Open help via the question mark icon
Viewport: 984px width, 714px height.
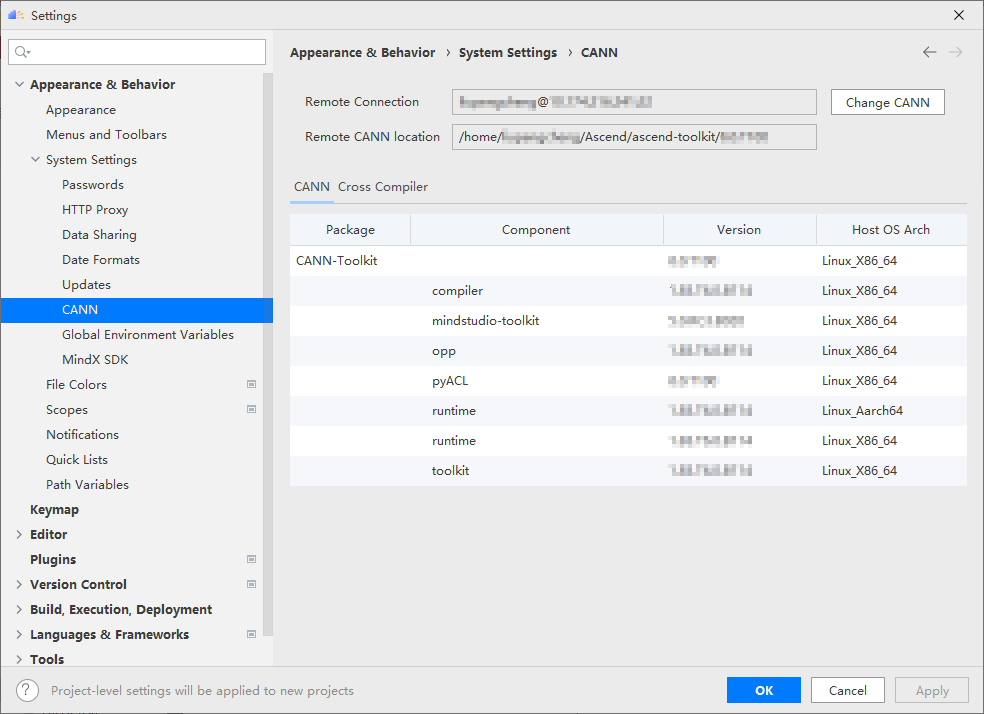[27, 690]
